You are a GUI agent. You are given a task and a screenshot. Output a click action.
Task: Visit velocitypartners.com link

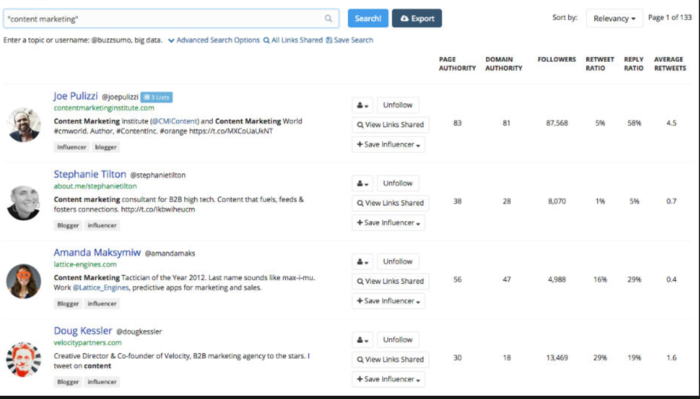pos(88,343)
